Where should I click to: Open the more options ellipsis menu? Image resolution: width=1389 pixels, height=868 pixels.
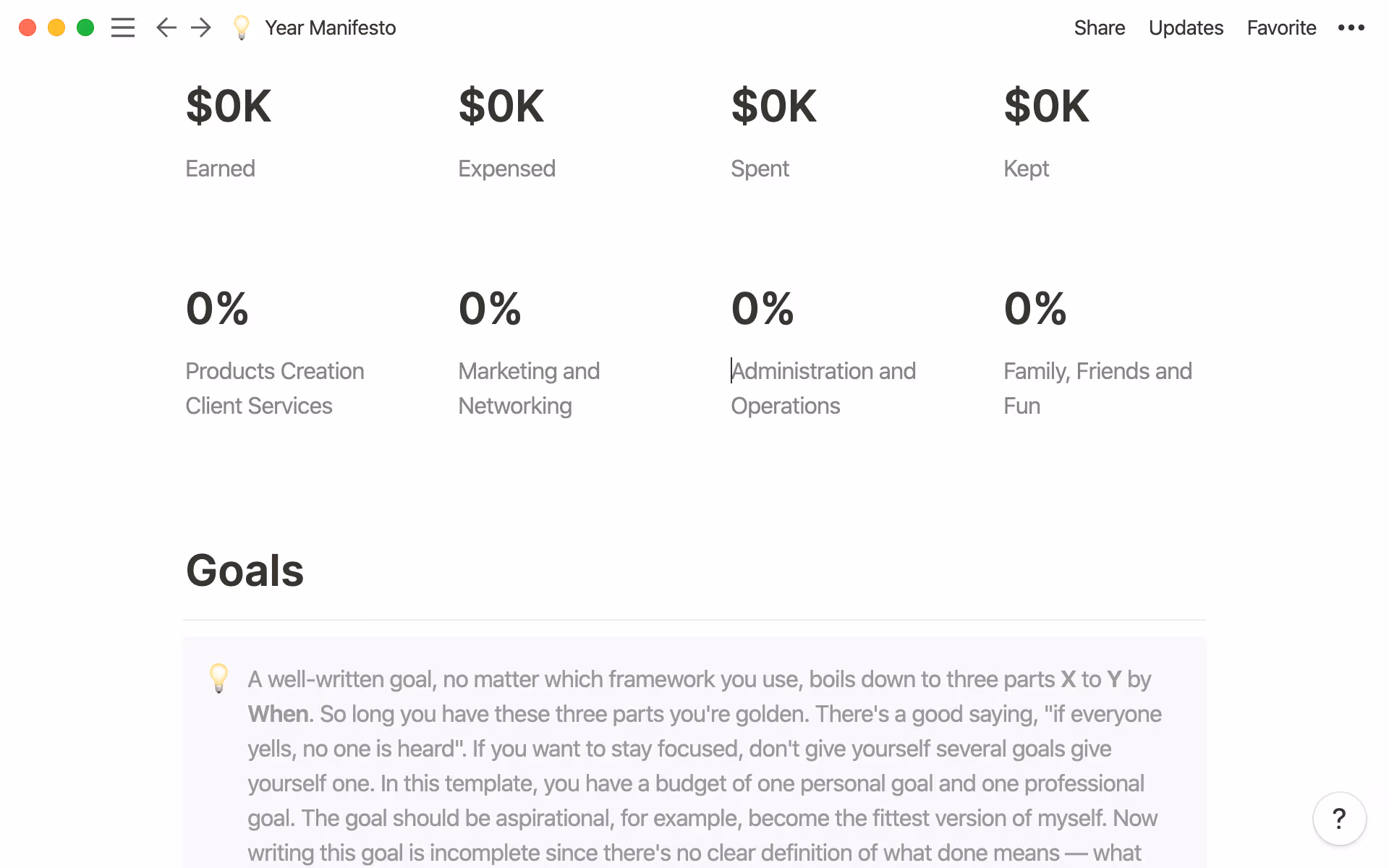coord(1351,27)
